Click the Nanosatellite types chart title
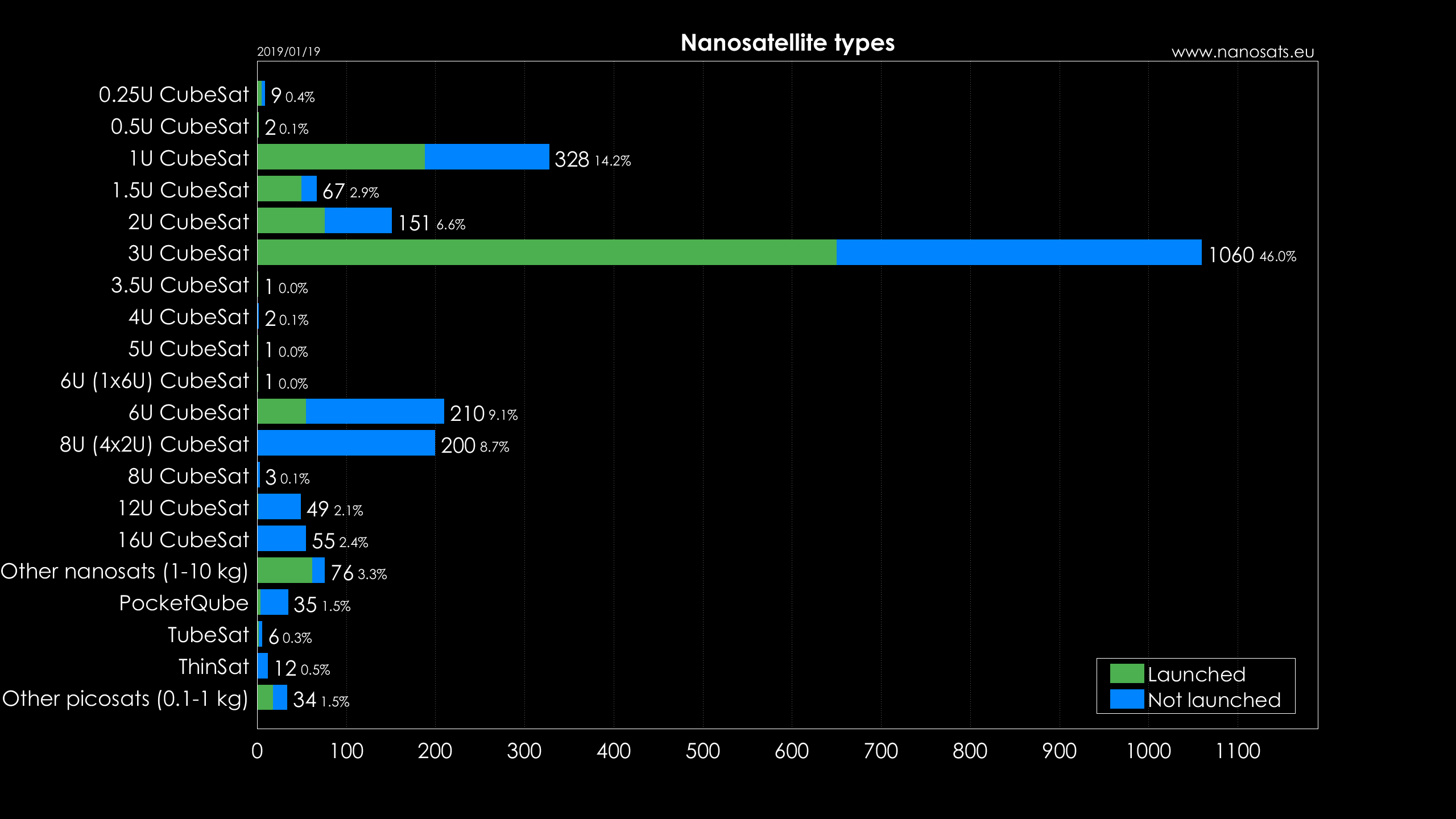Image resolution: width=1456 pixels, height=819 pixels. pos(787,43)
